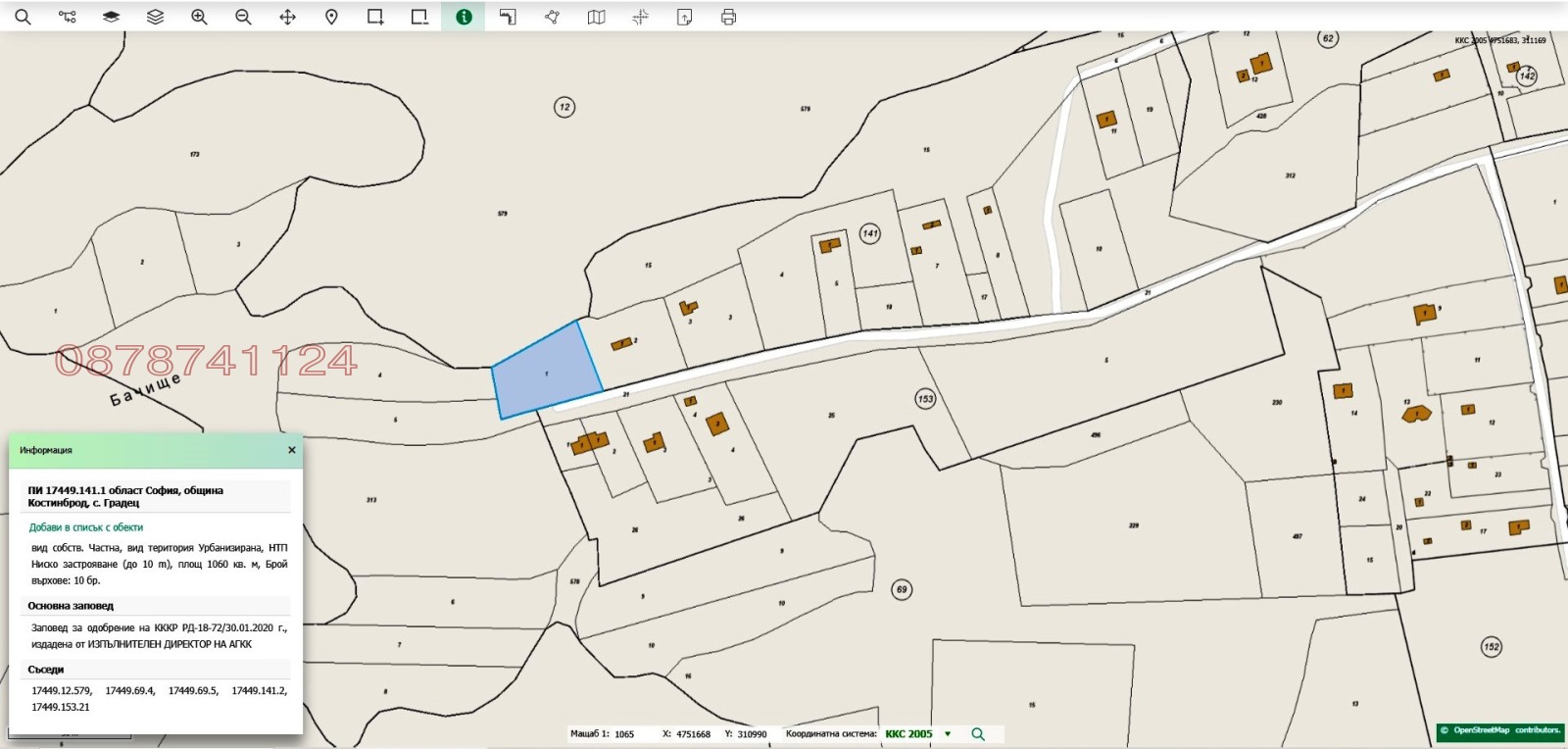Click the 'Добави в списък с обекти' link
The image size is (1568, 749).
coord(86,527)
